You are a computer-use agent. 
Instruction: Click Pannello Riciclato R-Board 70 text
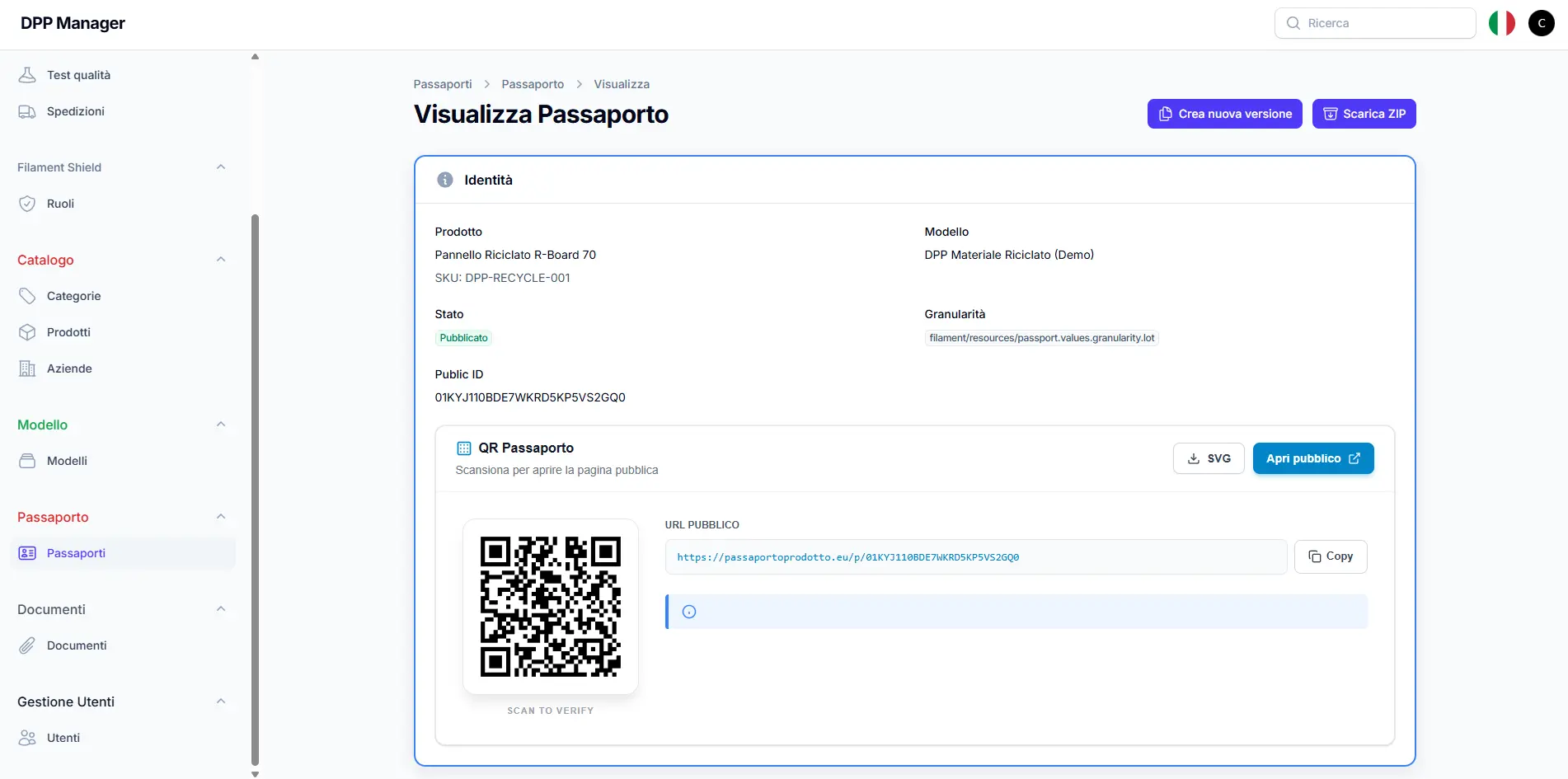[x=515, y=255]
